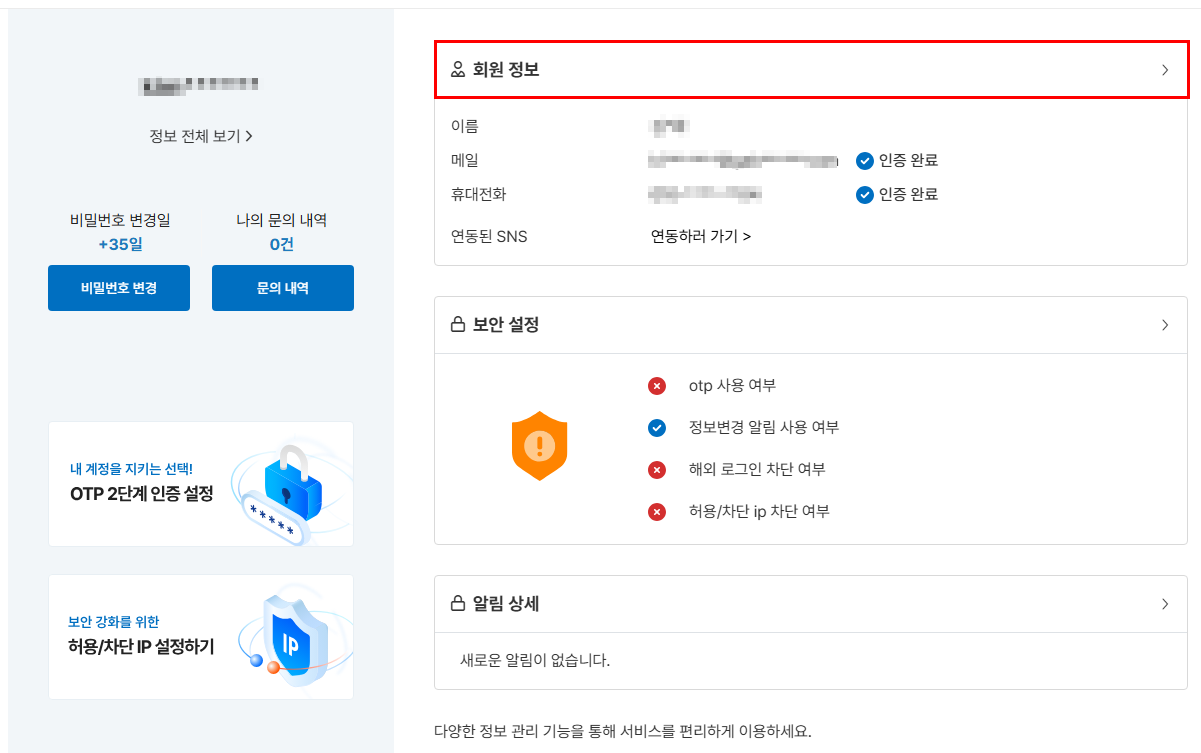Viewport: 1201px width, 753px height.
Task: Click the 휴대전화 인증 완료 check icon
Action: point(865,195)
